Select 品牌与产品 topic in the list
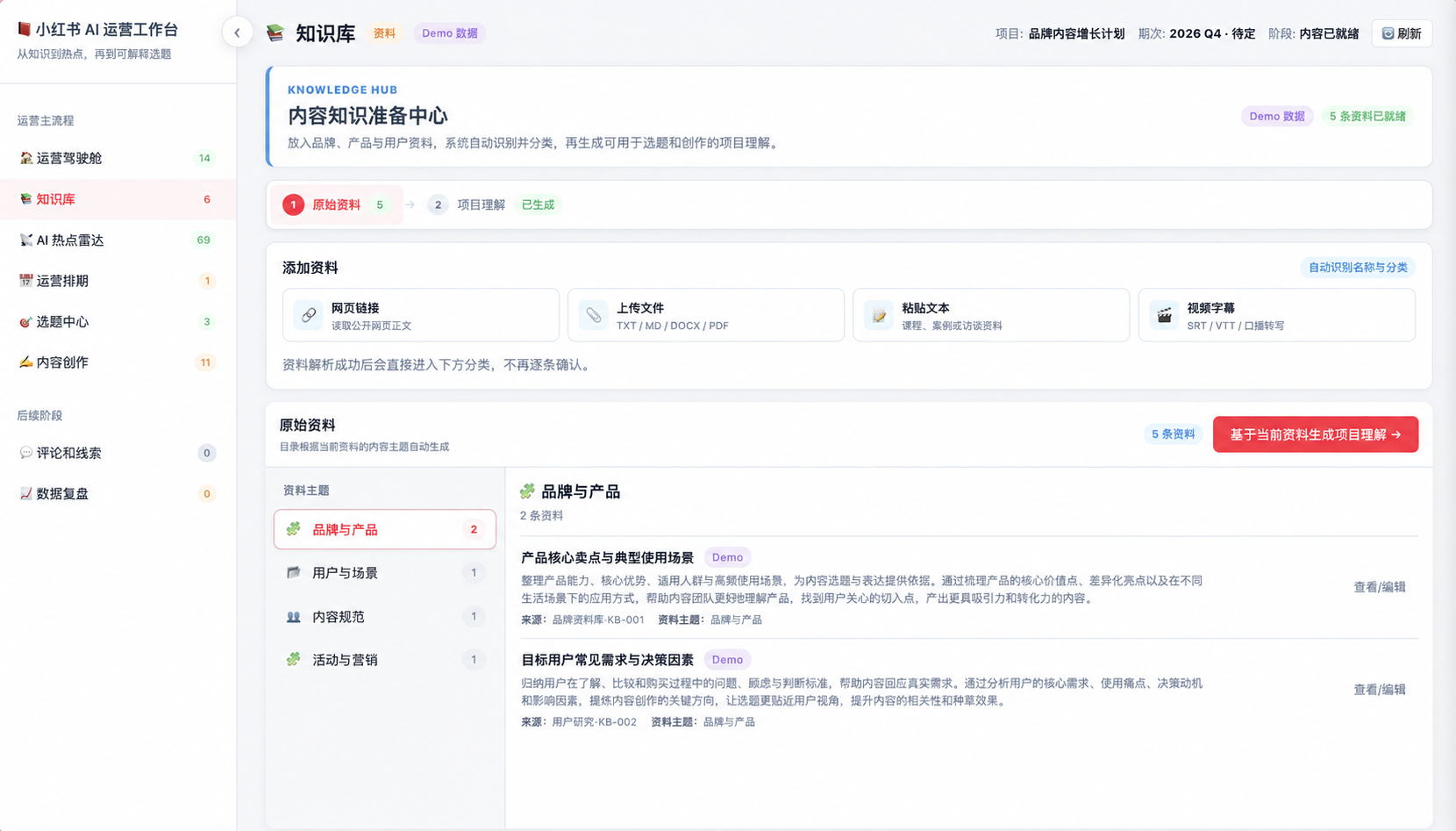Image resolution: width=1456 pixels, height=831 pixels. click(x=385, y=529)
